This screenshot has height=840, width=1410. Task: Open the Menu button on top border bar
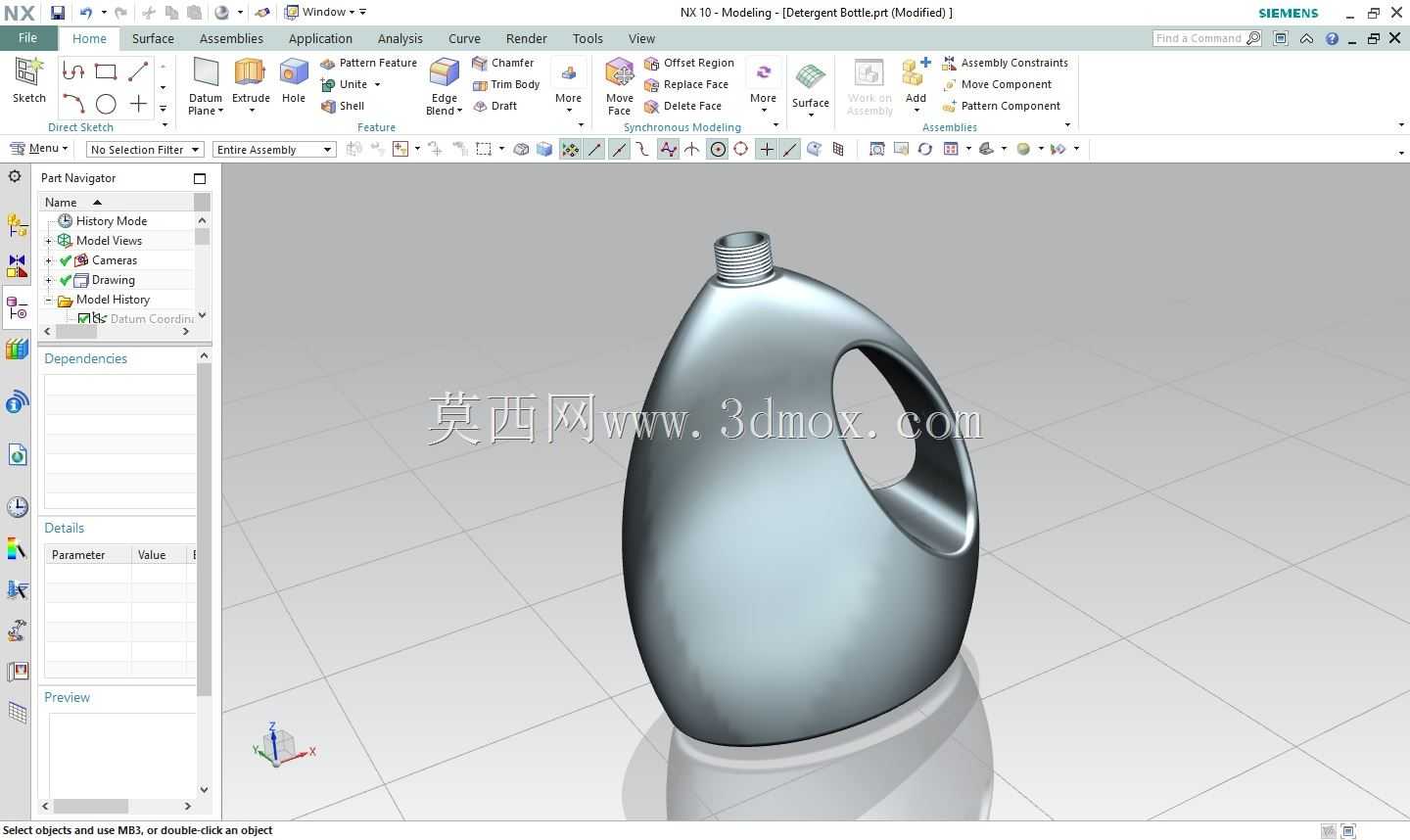38,149
